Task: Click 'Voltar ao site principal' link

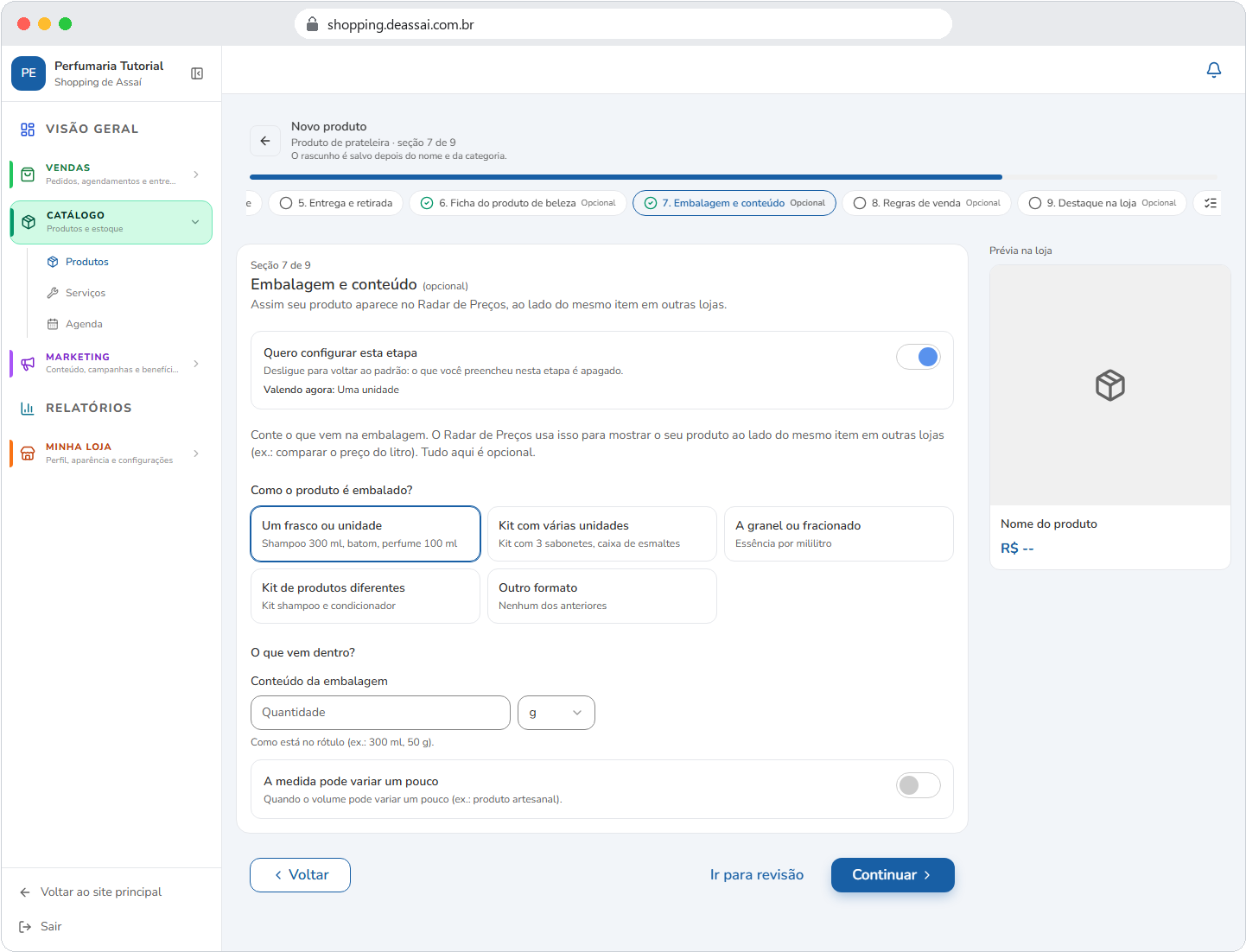Action: click(101, 892)
